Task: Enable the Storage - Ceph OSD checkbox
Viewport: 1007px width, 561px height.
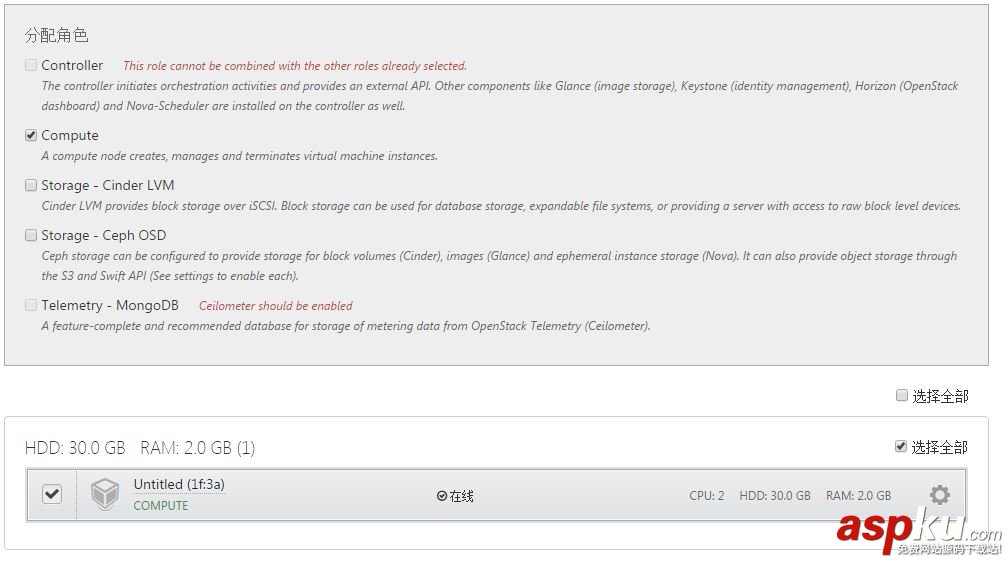Action: point(31,235)
